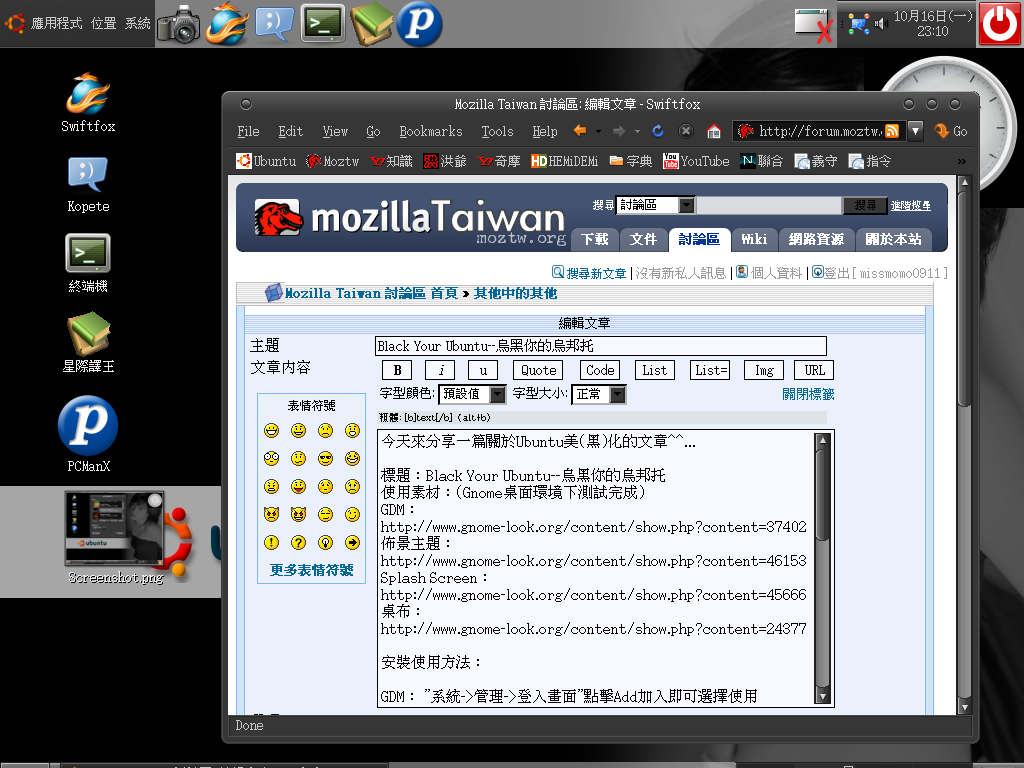The image size is (1024, 768).
Task: Click the Quote button
Action: point(539,370)
